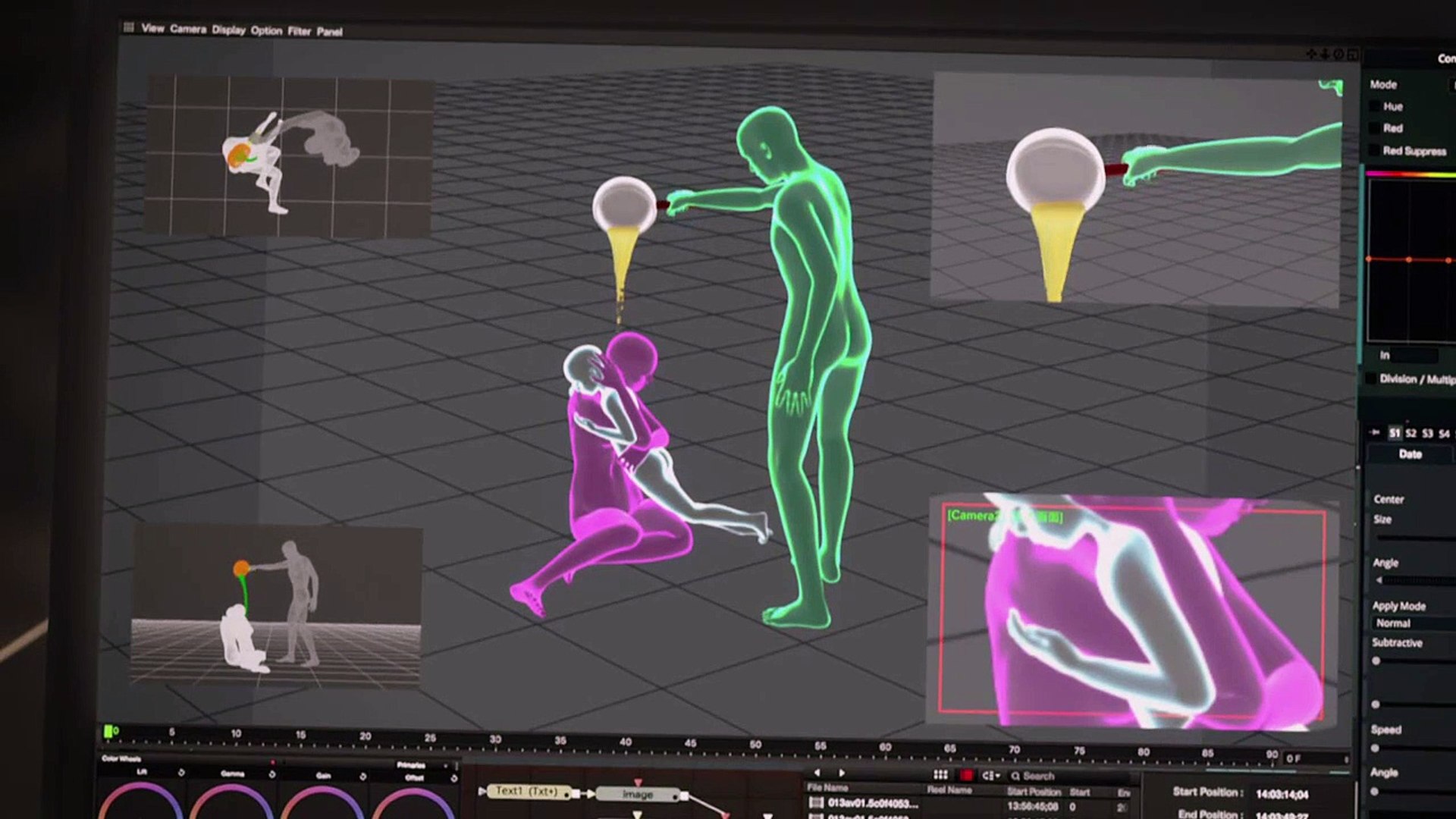Select the S4 tab
The image size is (1456, 819).
click(x=1444, y=434)
